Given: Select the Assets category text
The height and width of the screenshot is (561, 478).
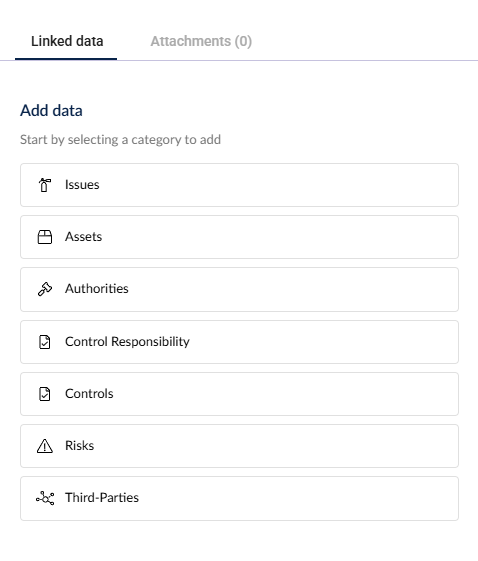Looking at the screenshot, I should click(83, 236).
